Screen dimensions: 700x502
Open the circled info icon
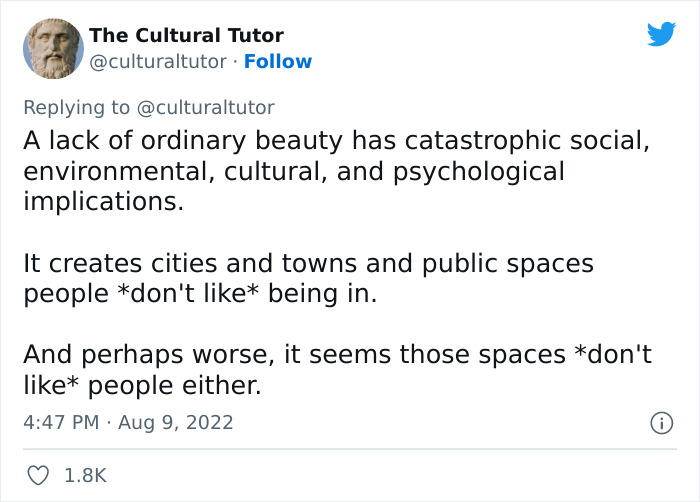[x=661, y=423]
